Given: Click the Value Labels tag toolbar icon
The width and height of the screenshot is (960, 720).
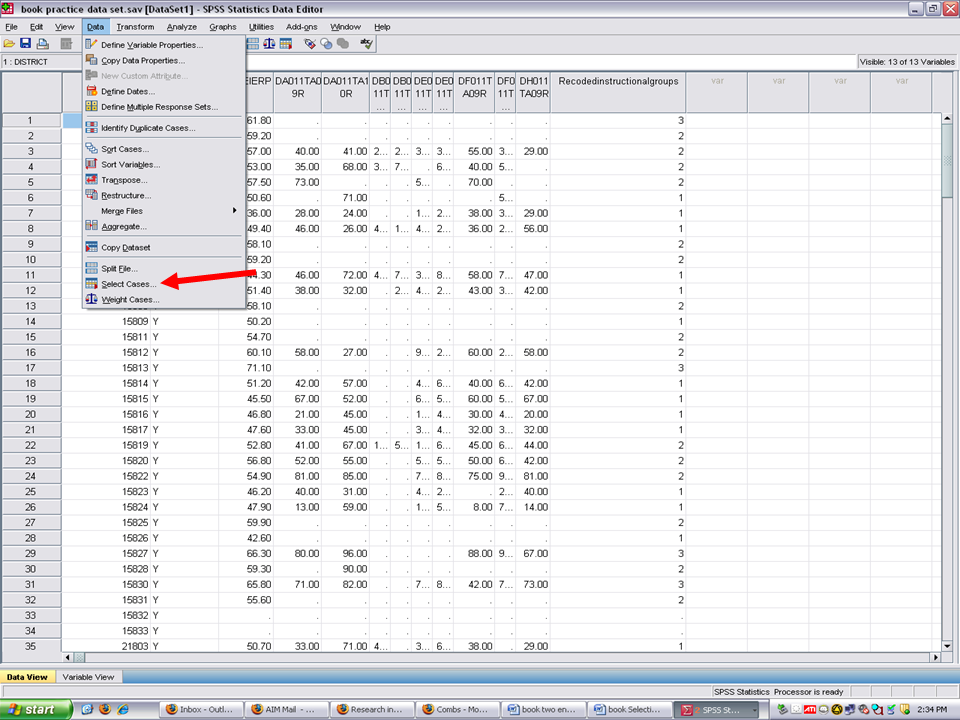Looking at the screenshot, I should [310, 44].
